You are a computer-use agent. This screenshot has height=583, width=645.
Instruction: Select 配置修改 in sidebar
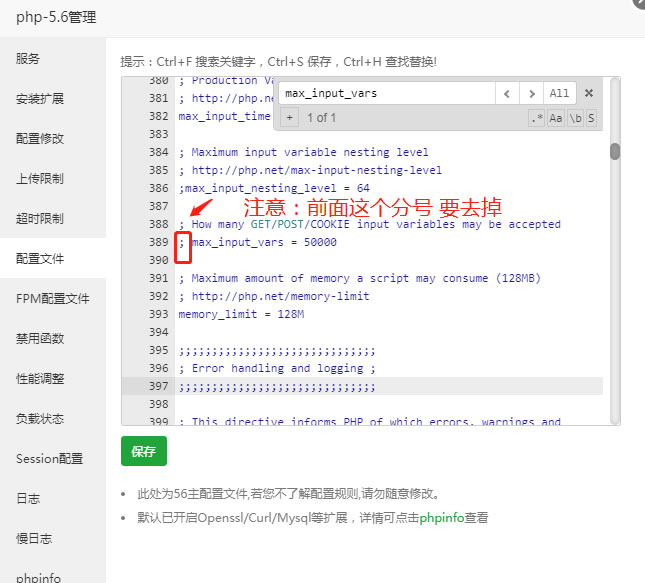[40, 138]
